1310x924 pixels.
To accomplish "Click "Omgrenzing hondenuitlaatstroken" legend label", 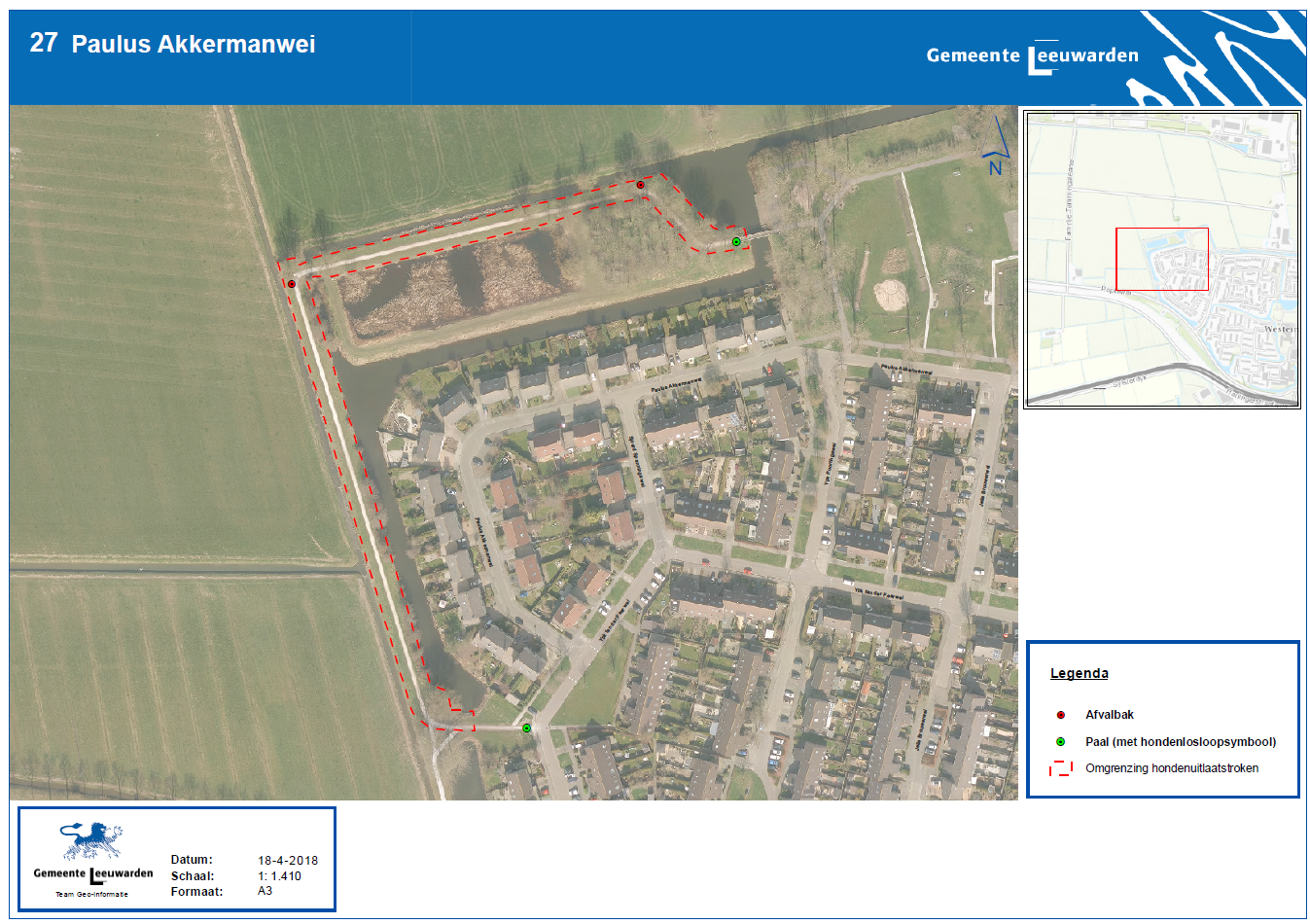I will pyautogui.click(x=1172, y=768).
